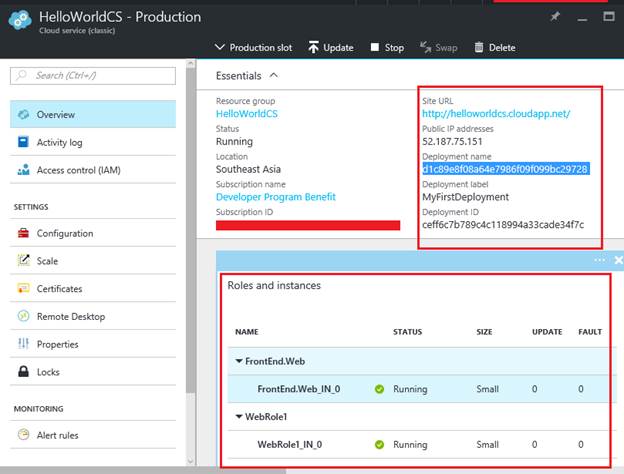This screenshot has height=474, width=624.
Task: Click the Configuration toolbox icon
Action: (x=23, y=233)
